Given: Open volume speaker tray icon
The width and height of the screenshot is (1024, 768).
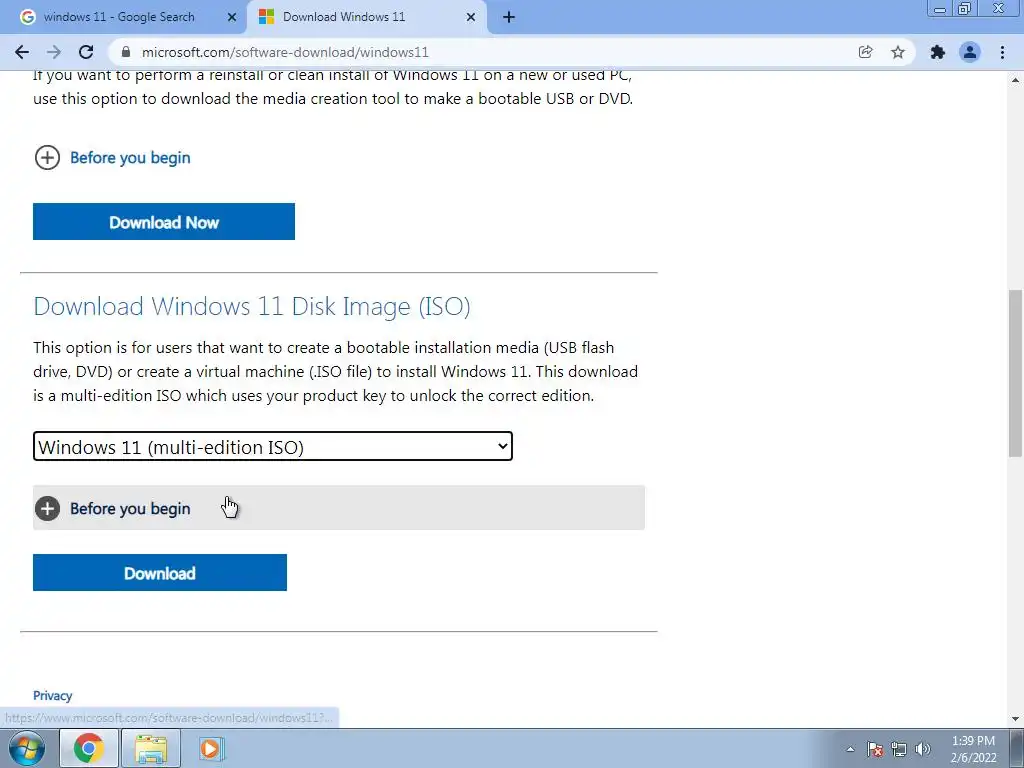Looking at the screenshot, I should pos(923,749).
